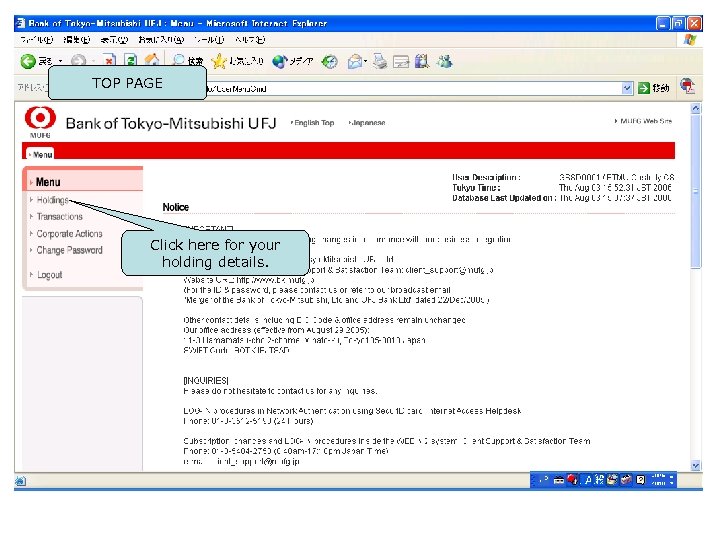Open the Tools menu in menu bar

tap(208, 39)
